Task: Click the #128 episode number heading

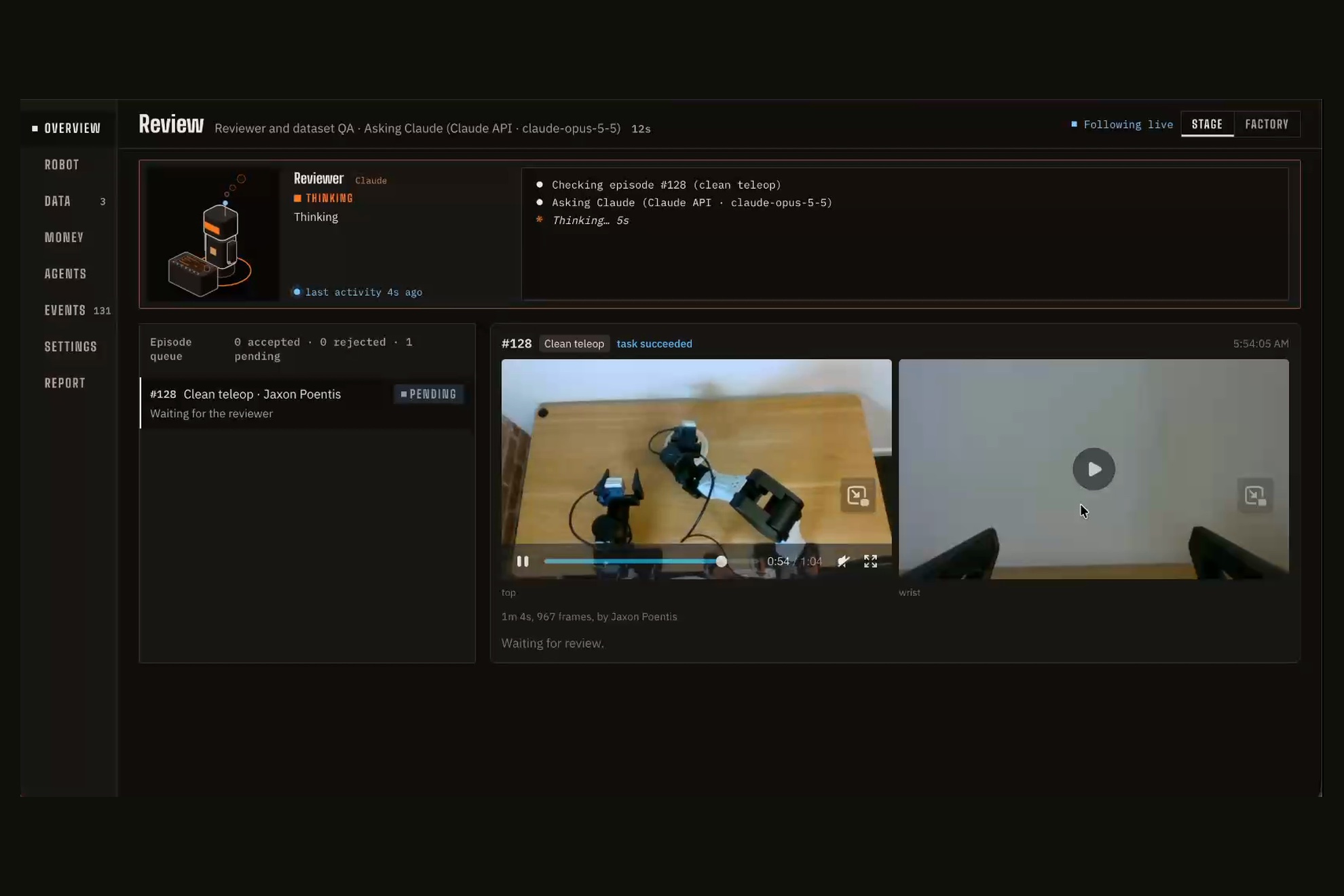Action: tap(517, 343)
